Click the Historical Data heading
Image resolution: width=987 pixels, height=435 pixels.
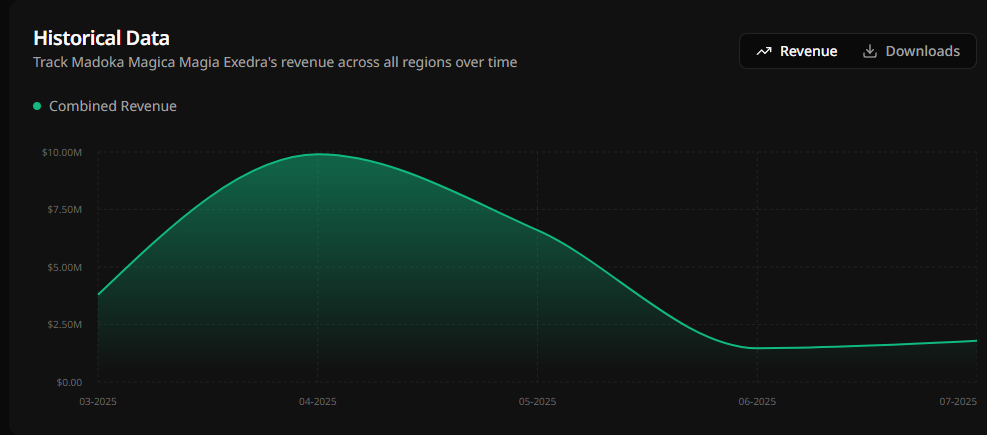click(101, 38)
